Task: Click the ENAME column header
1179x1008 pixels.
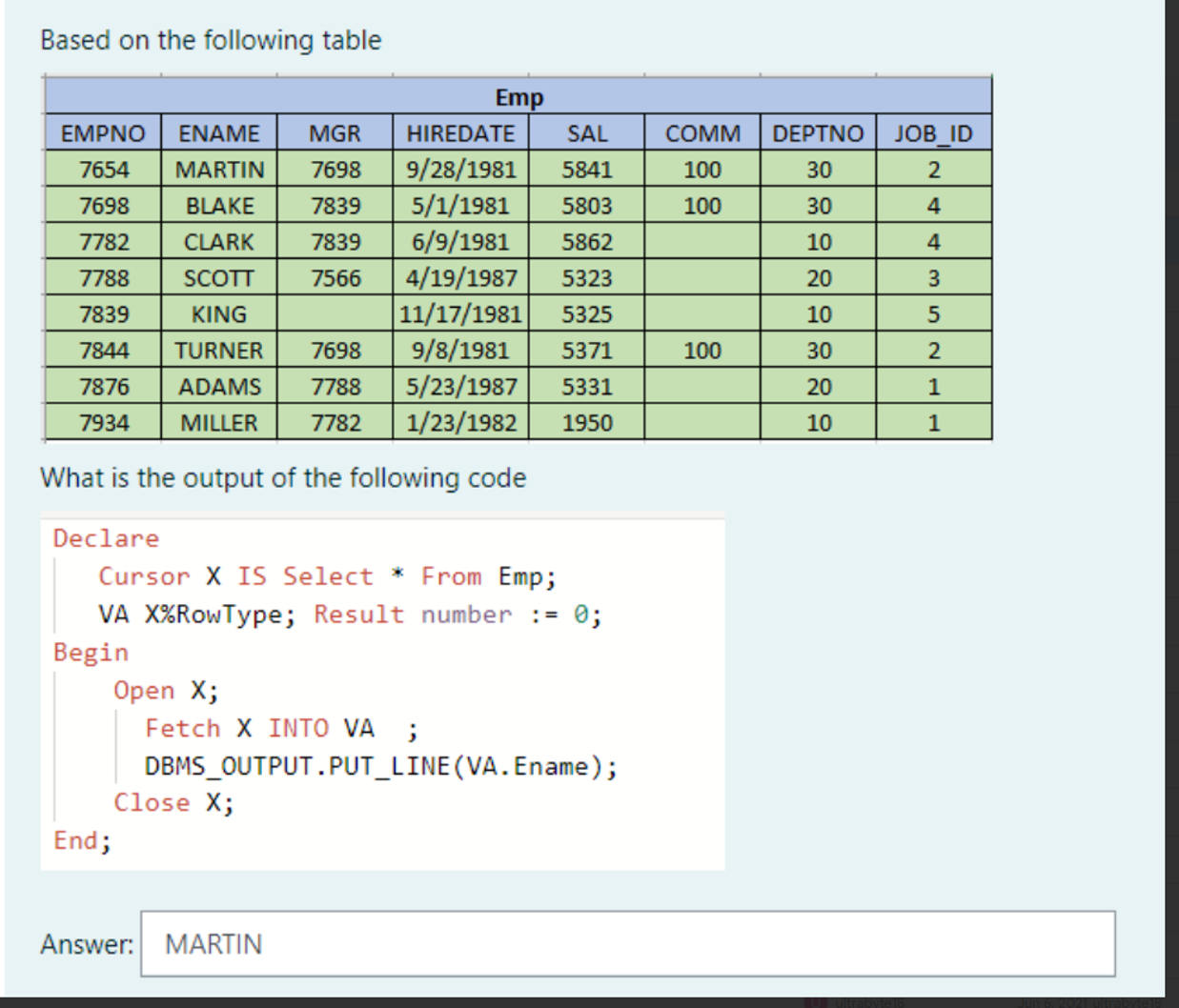Action: click(219, 133)
